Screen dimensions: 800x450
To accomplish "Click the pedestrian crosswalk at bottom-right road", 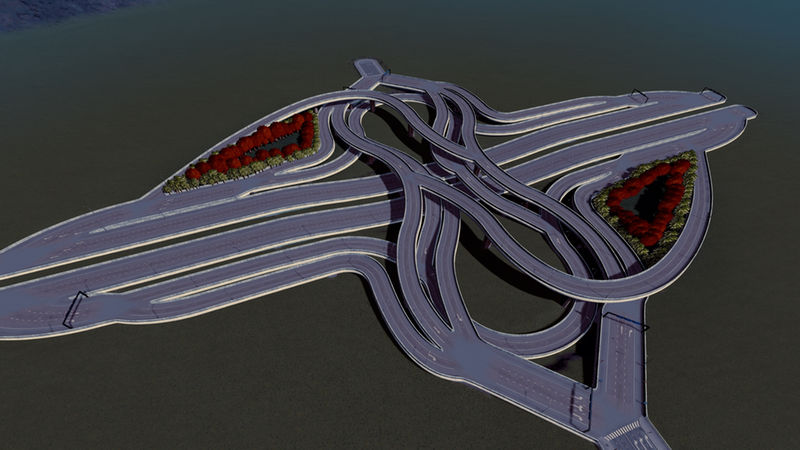I will point(624,431).
